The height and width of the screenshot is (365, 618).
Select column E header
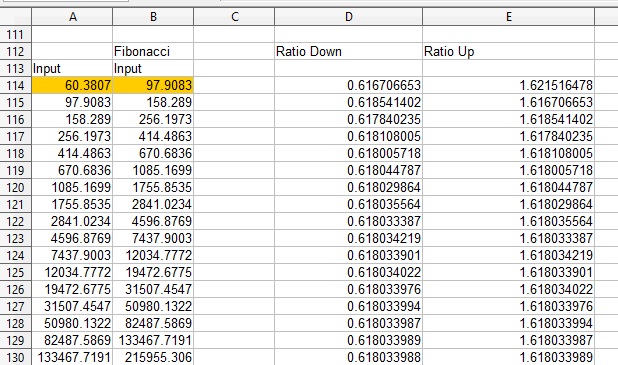[508, 17]
